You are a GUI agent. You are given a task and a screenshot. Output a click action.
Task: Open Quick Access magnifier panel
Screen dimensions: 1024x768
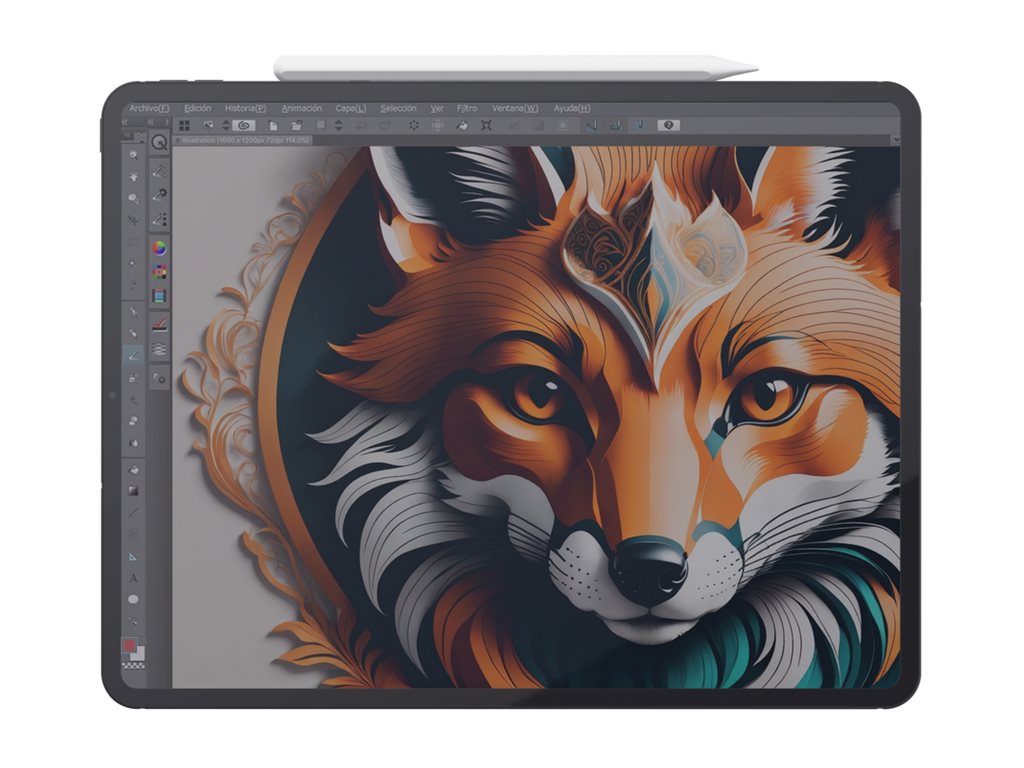(x=159, y=143)
